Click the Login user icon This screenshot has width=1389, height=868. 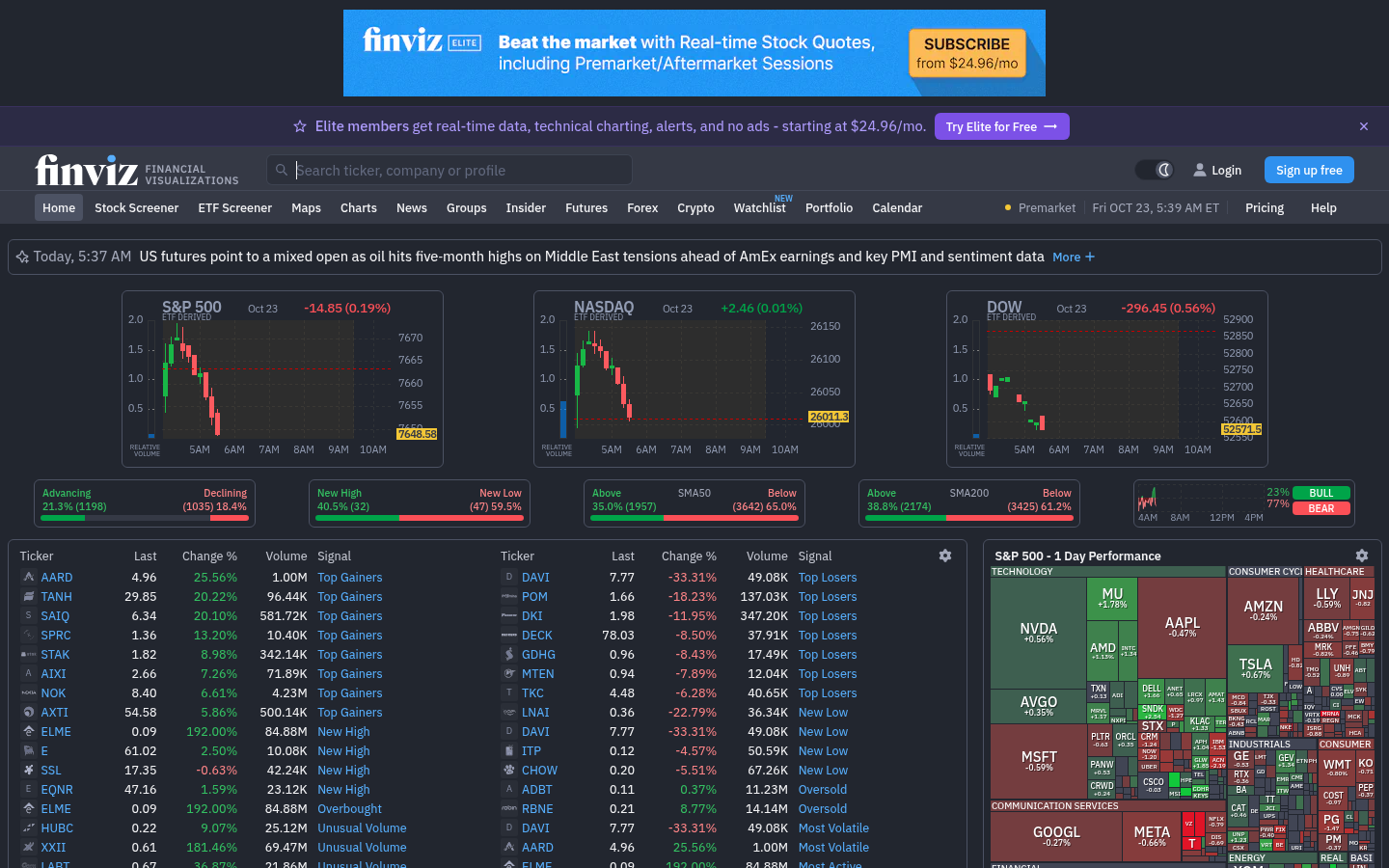[1200, 170]
